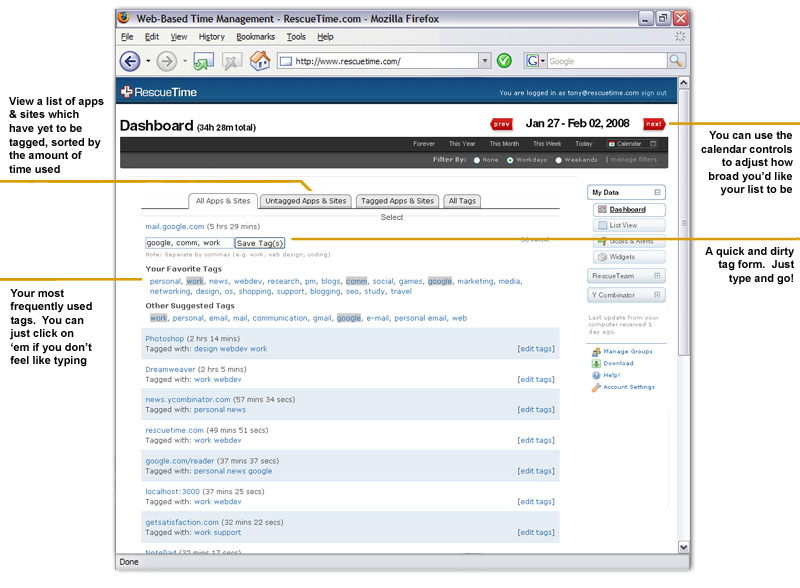Open the forward button history dropdown arrow
The width and height of the screenshot is (800, 588).
[x=185, y=61]
